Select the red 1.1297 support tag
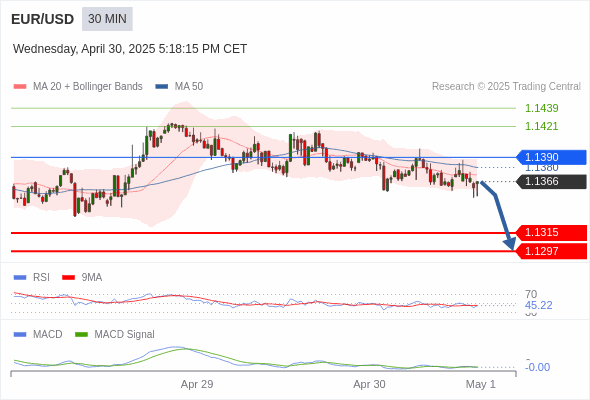 pos(551,251)
